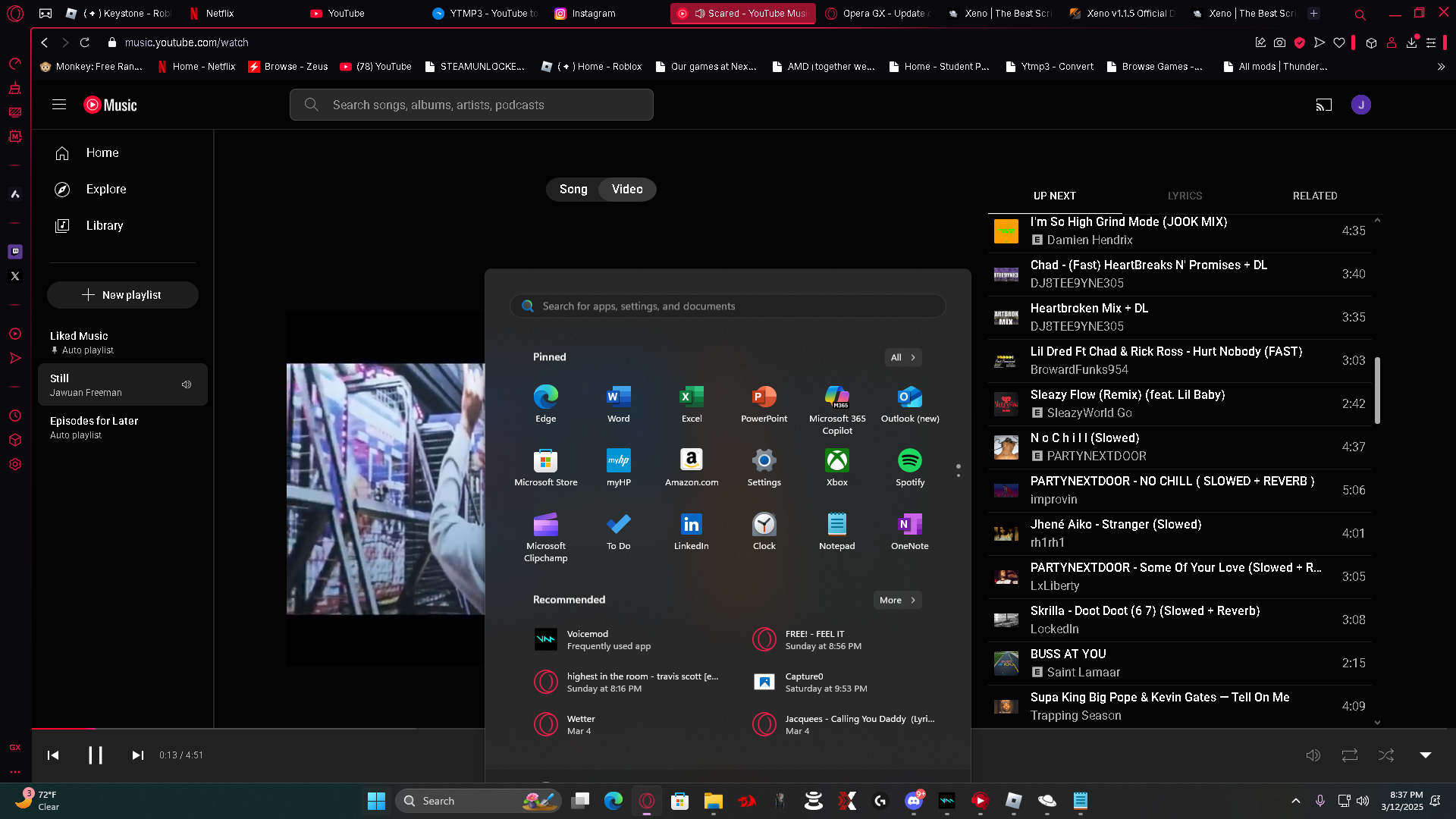
Task: Create a New playlist
Action: click(x=122, y=295)
